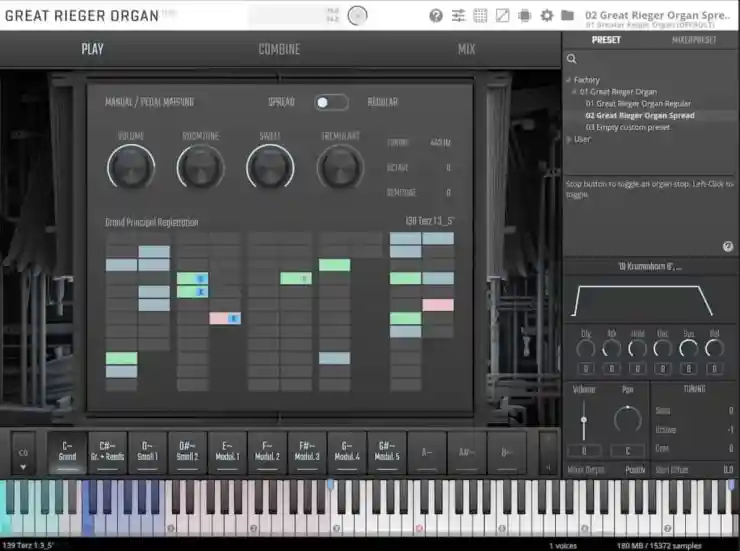Open settings gear icon
This screenshot has height=551, width=740.
547,16
